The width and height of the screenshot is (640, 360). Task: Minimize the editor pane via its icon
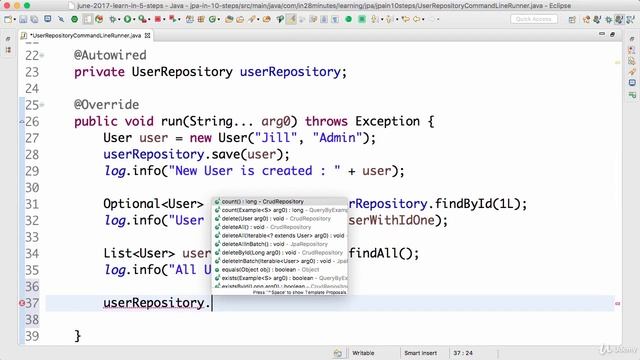pyautogui.click(x=602, y=35)
